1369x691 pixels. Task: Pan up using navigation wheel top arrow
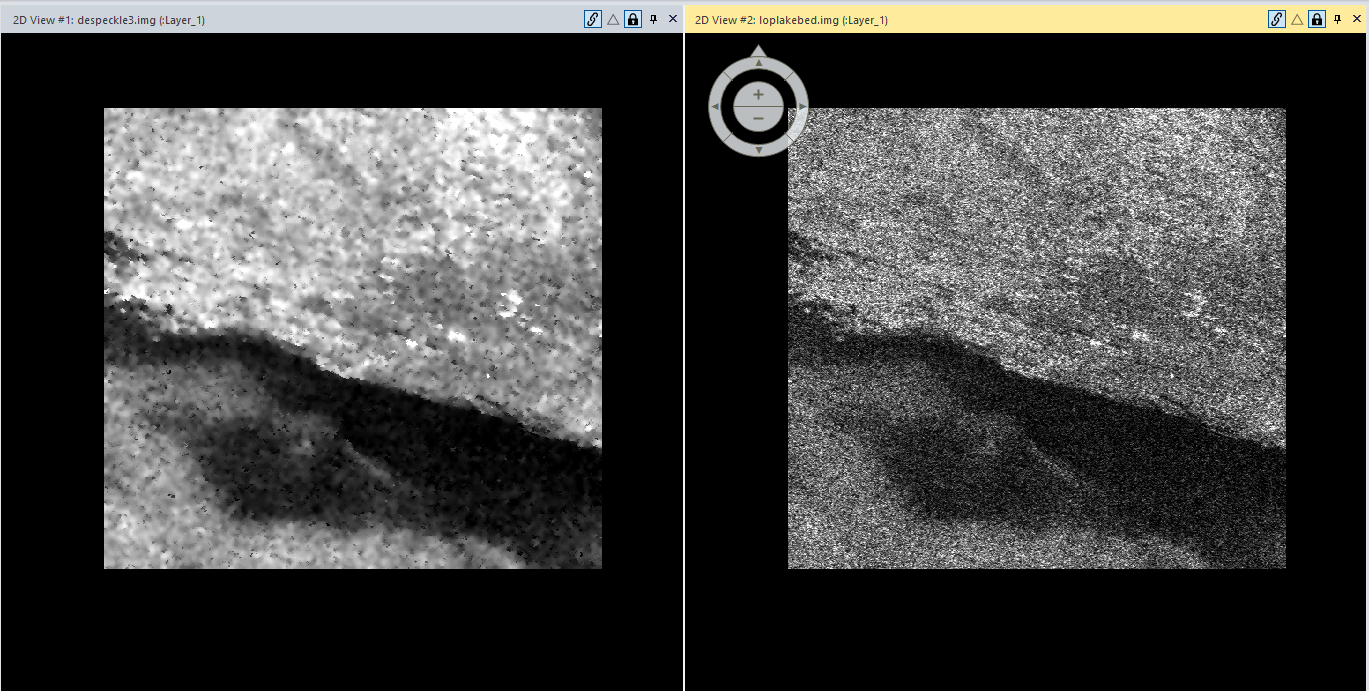click(758, 63)
